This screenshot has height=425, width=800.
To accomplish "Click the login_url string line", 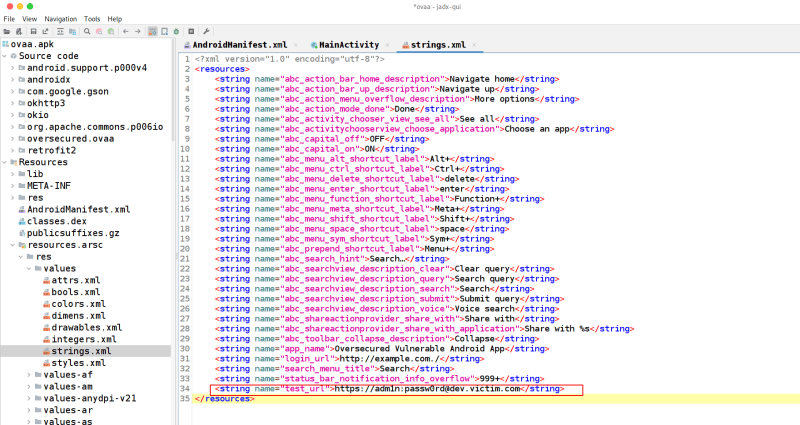I will 349,359.
